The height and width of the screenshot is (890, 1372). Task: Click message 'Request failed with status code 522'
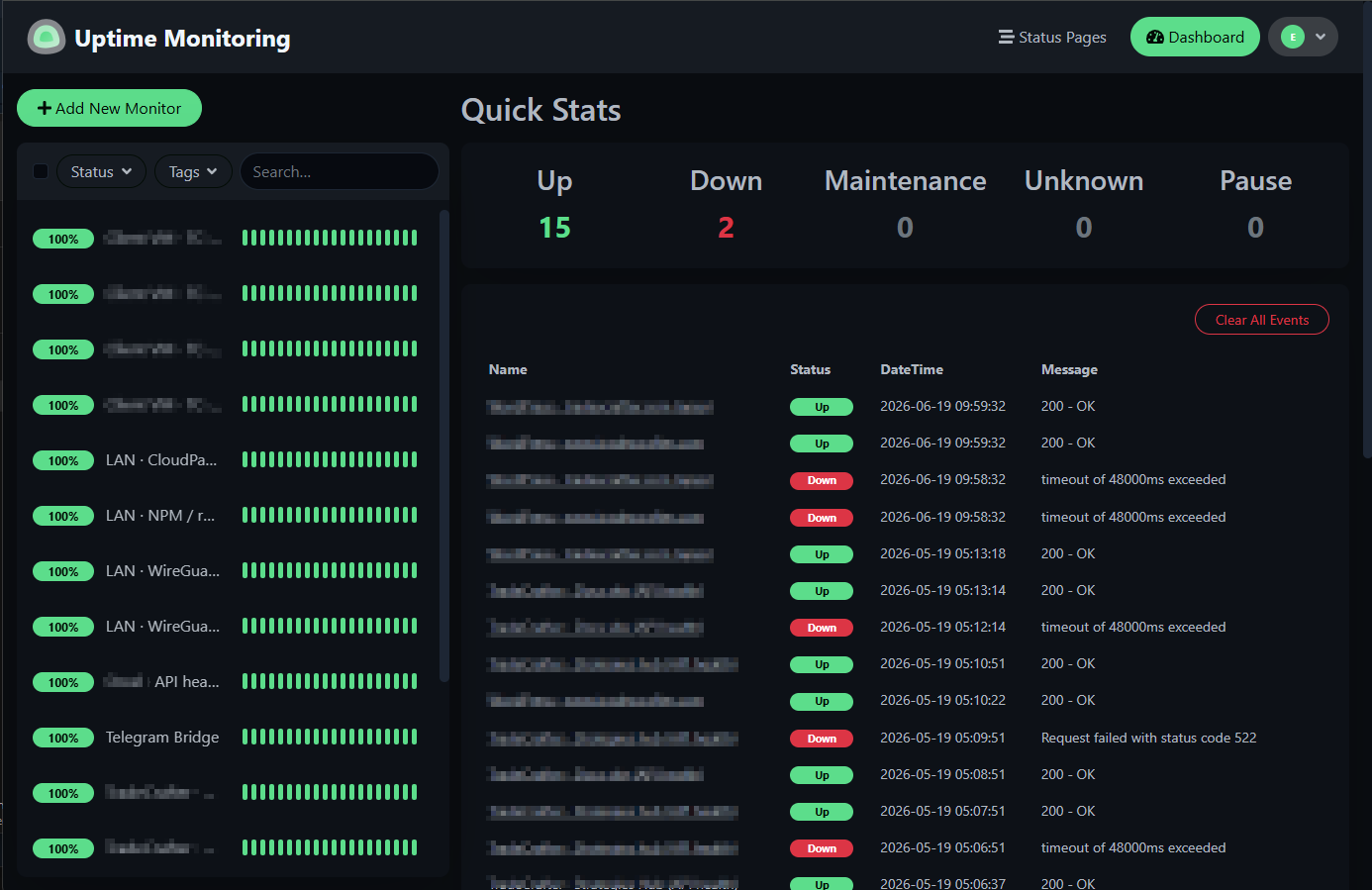click(1148, 738)
